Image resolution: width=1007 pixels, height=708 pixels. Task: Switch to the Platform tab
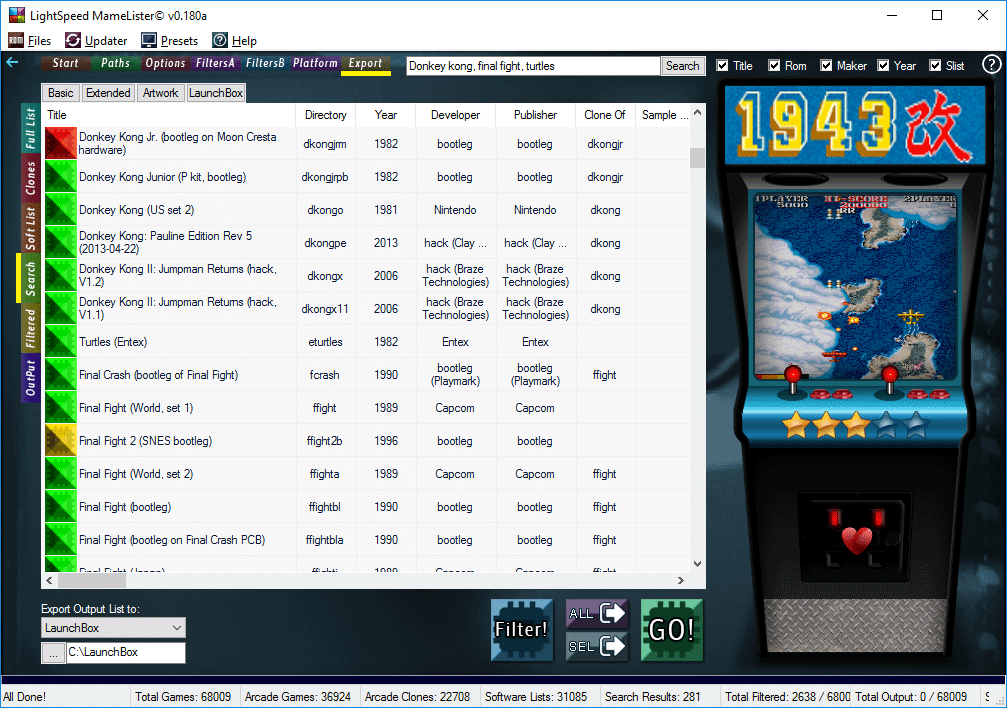(x=315, y=63)
